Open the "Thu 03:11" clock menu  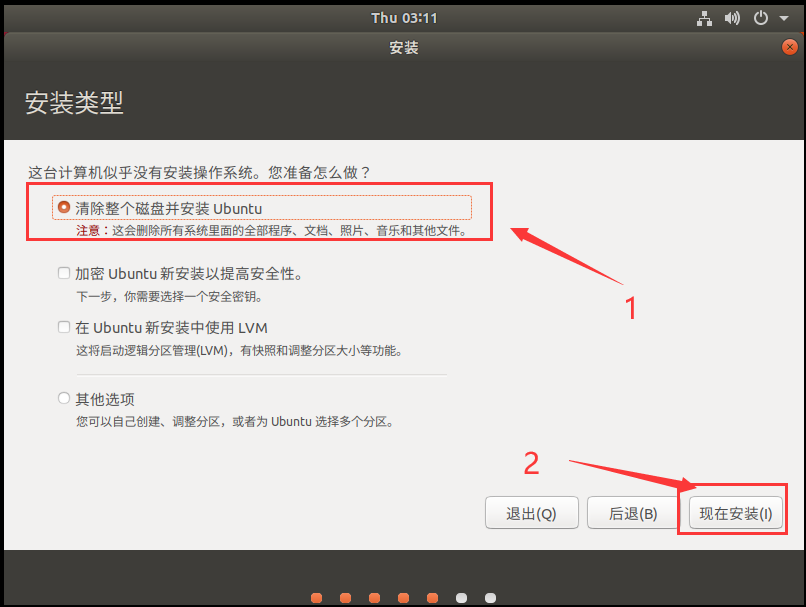[404, 19]
